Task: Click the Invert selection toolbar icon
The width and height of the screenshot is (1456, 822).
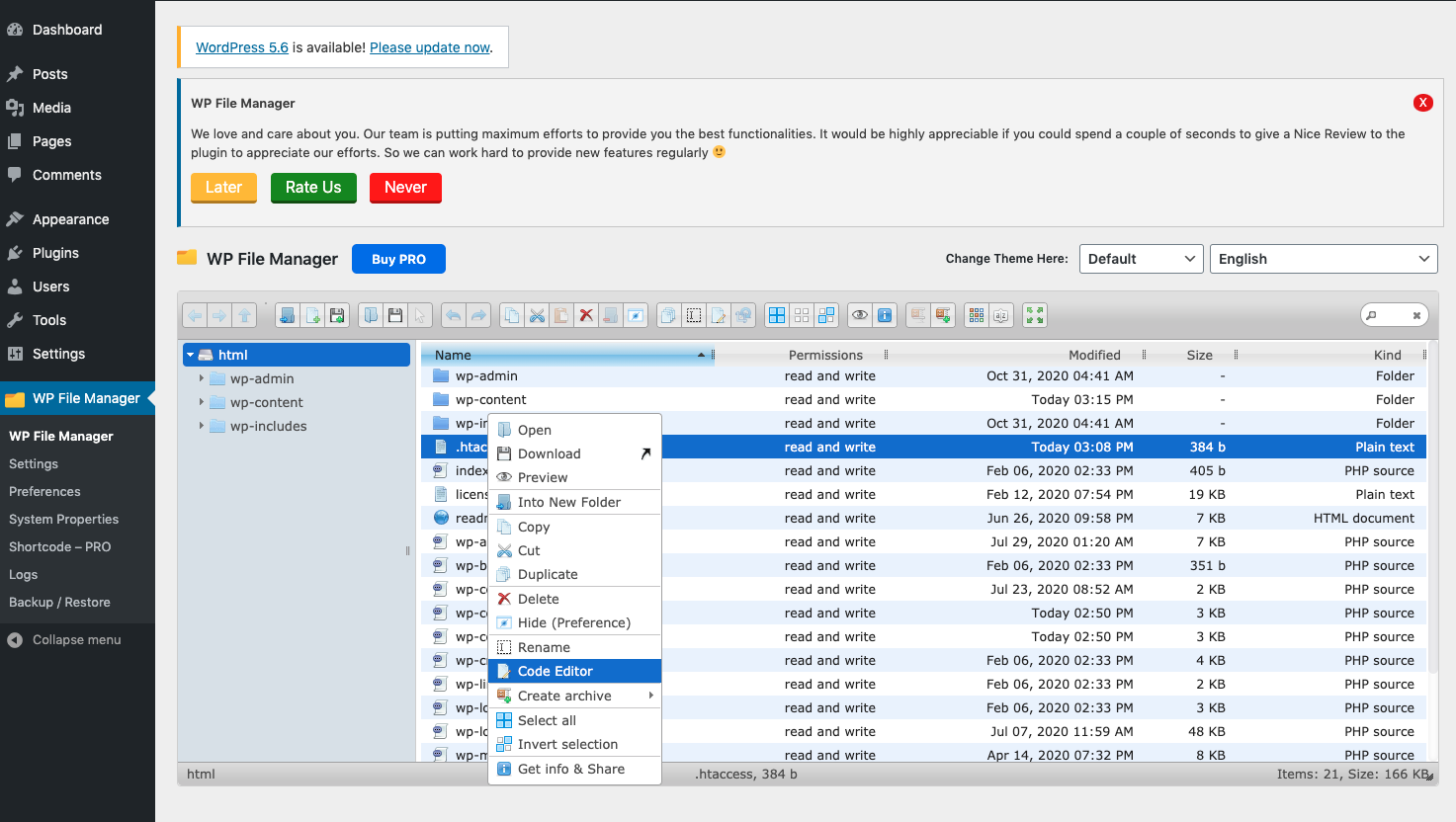Action: point(826,315)
